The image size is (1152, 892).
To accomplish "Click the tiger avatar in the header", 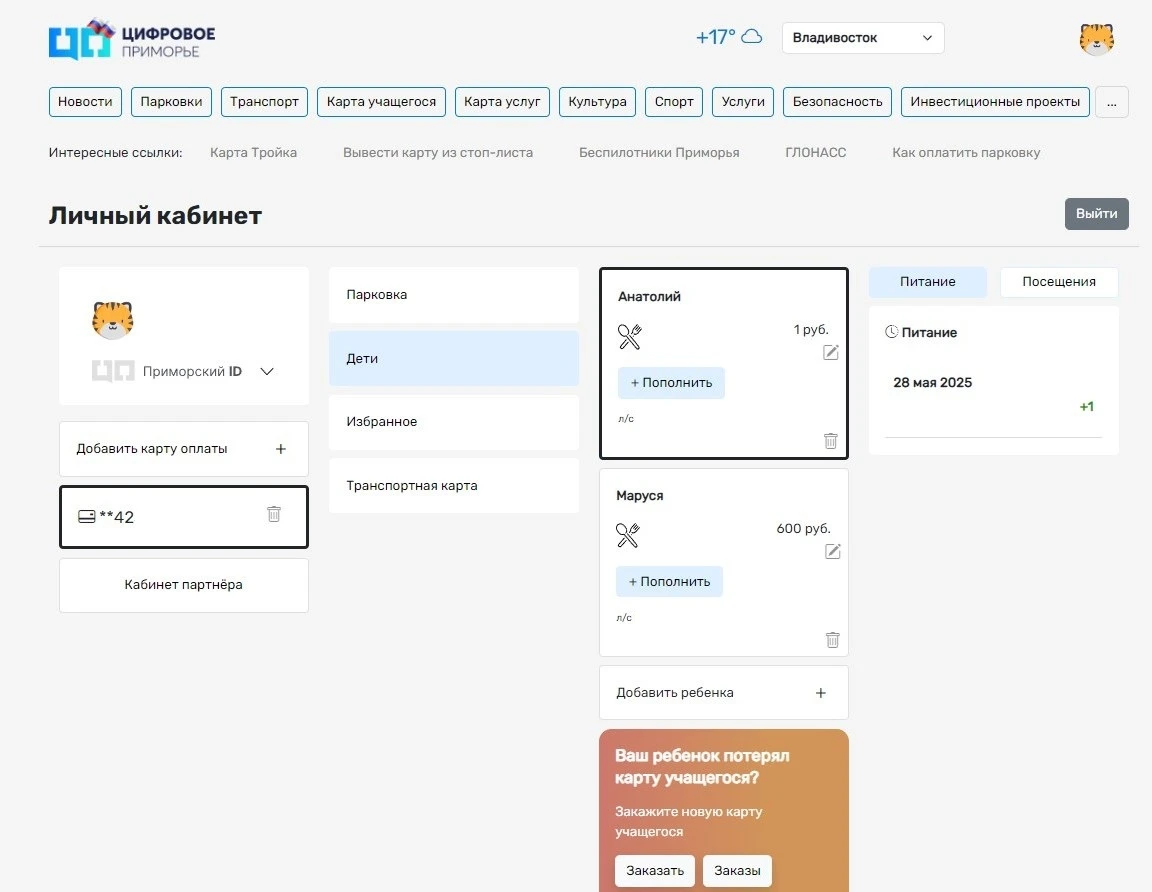I will [1096, 39].
